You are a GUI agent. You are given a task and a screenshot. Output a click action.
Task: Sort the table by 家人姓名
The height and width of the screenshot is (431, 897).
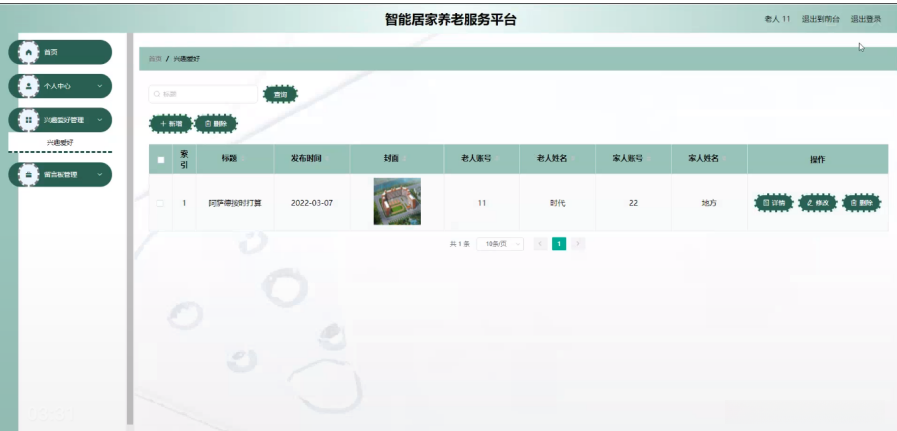[724, 159]
